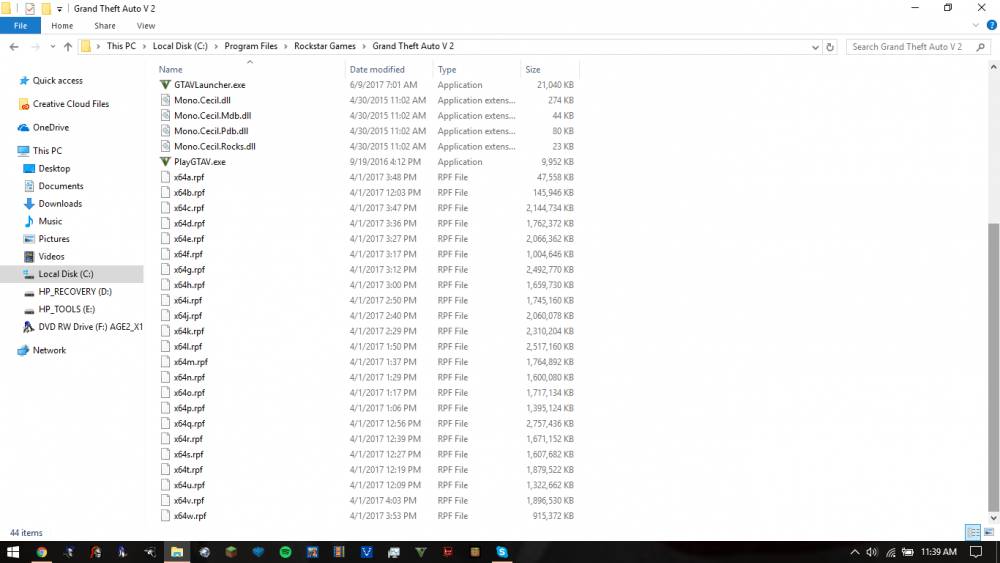1000x563 pixels.
Task: Expand the ribbon with chevron
Action: point(976,26)
